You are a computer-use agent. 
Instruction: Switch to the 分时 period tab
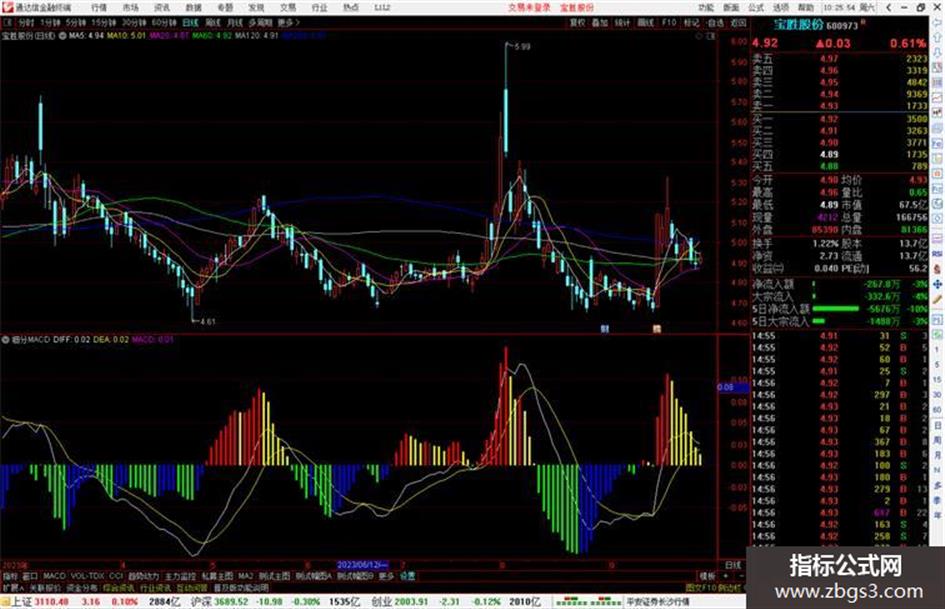[26, 22]
